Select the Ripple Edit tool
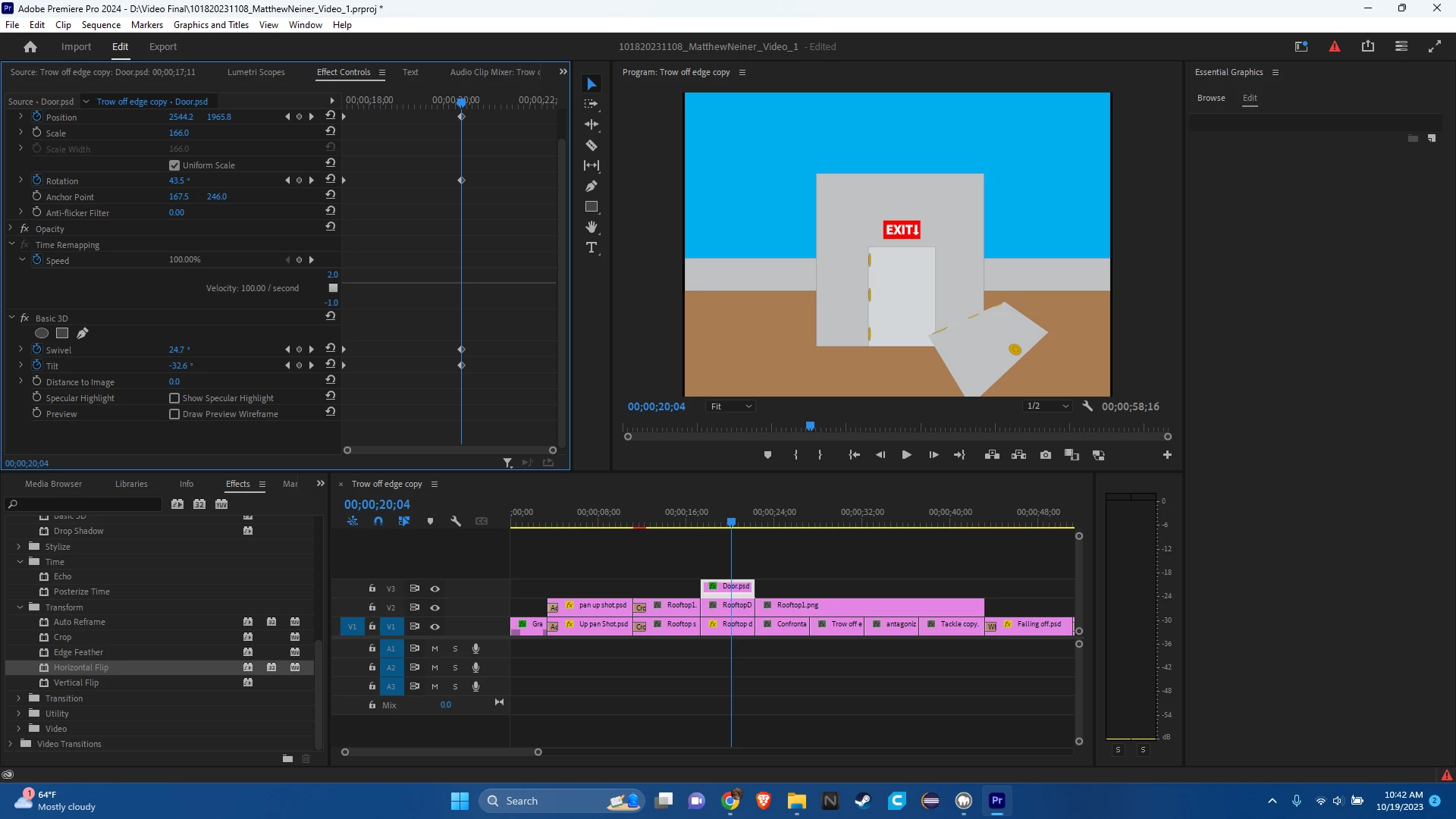The height and width of the screenshot is (819, 1456). coord(591,124)
